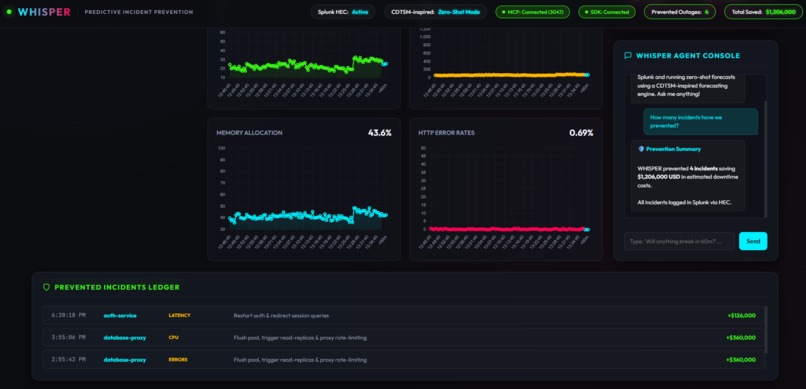Select the 6:20:18 PM auth-service ledger row
This screenshot has width=806, height=389.
404,316
